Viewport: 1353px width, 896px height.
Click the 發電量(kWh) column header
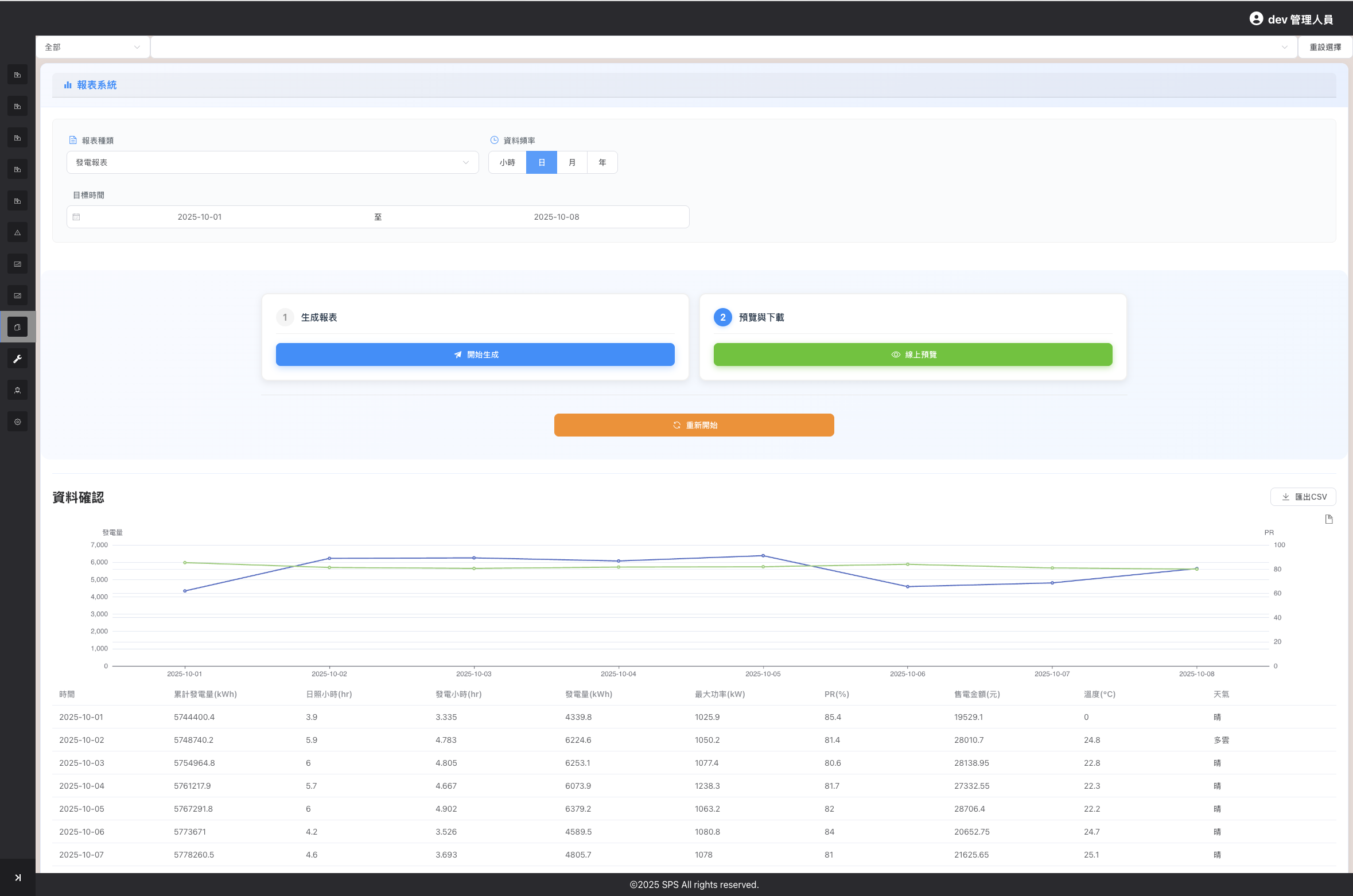coord(589,694)
